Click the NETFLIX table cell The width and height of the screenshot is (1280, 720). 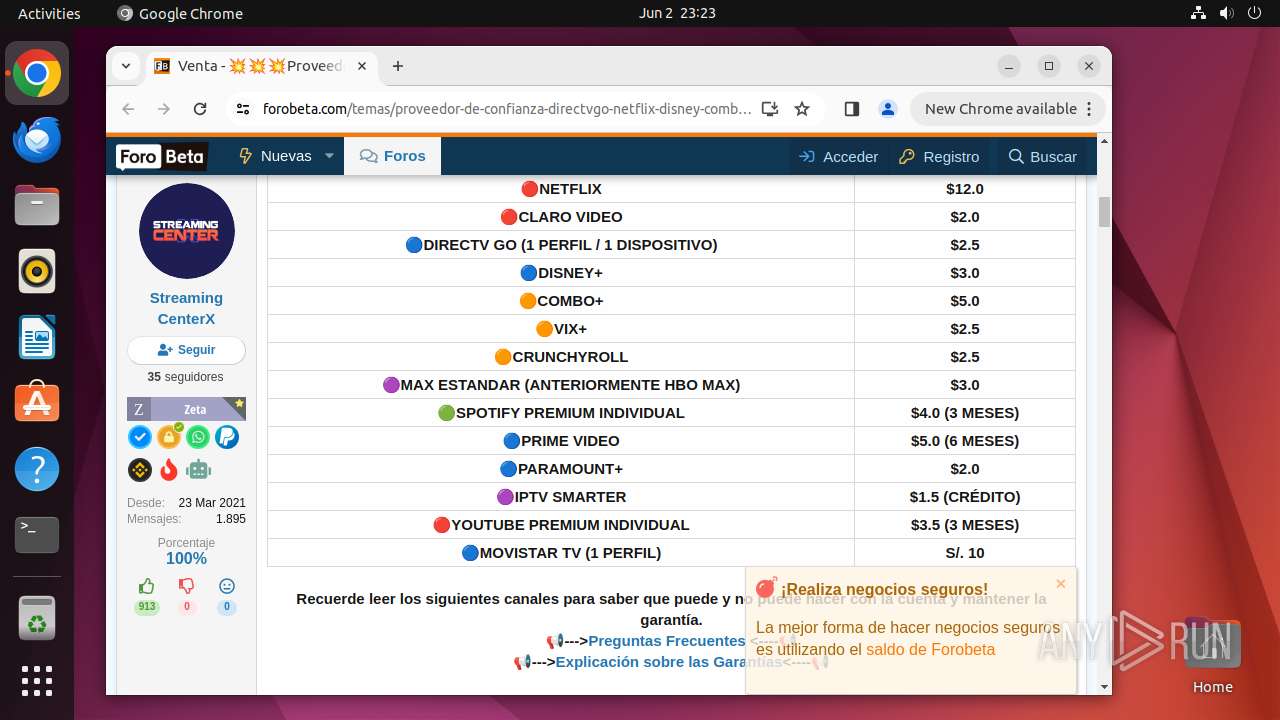(561, 189)
